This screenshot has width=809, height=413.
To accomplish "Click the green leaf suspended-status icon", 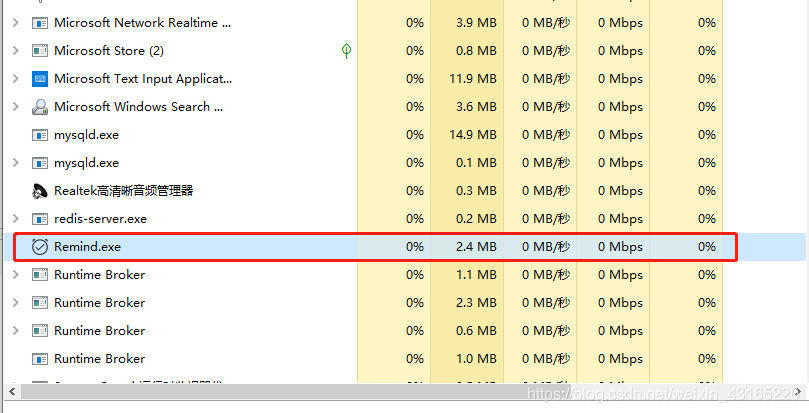I will pos(347,51).
